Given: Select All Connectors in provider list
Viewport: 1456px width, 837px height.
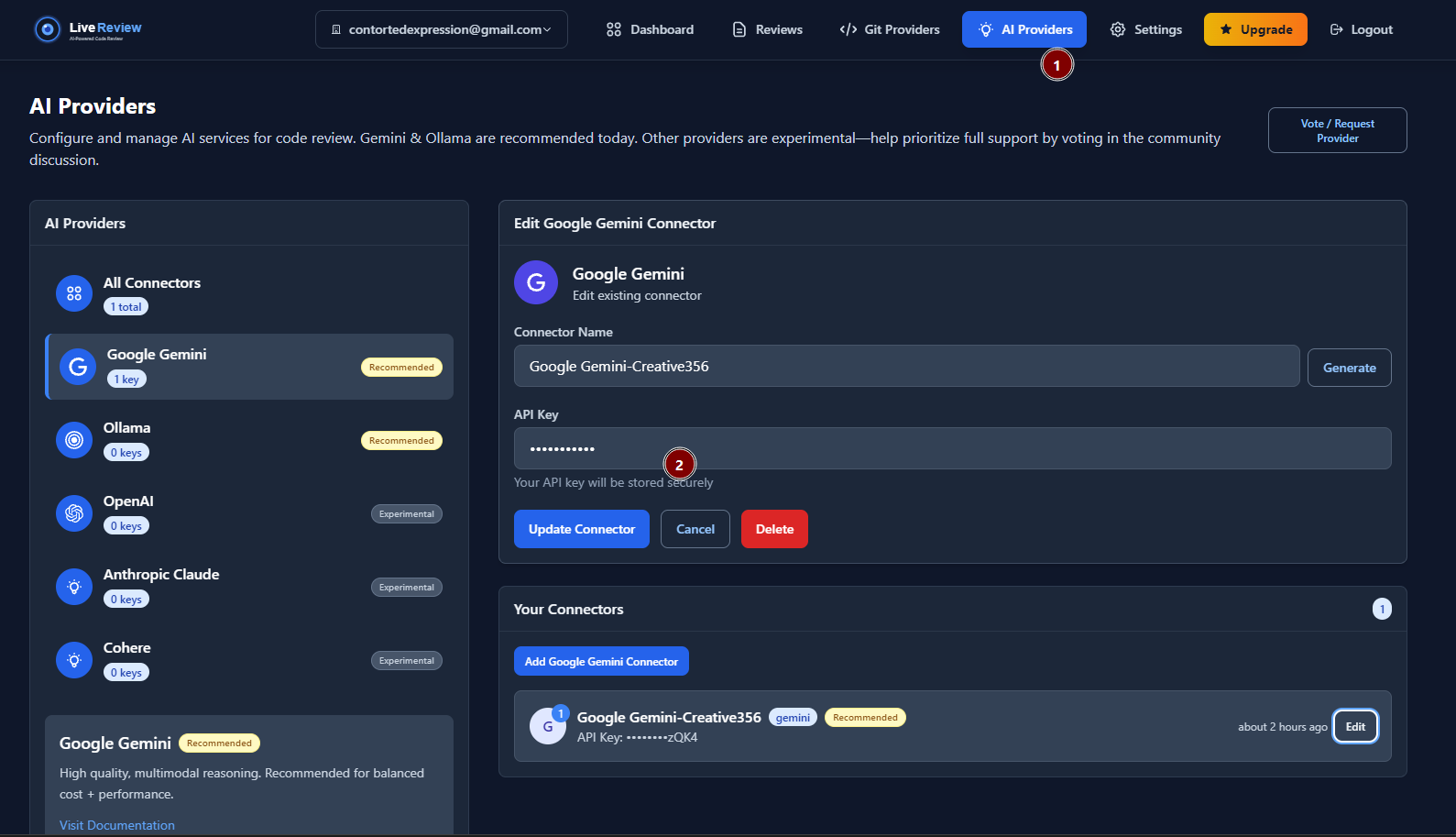Looking at the screenshot, I should (249, 293).
